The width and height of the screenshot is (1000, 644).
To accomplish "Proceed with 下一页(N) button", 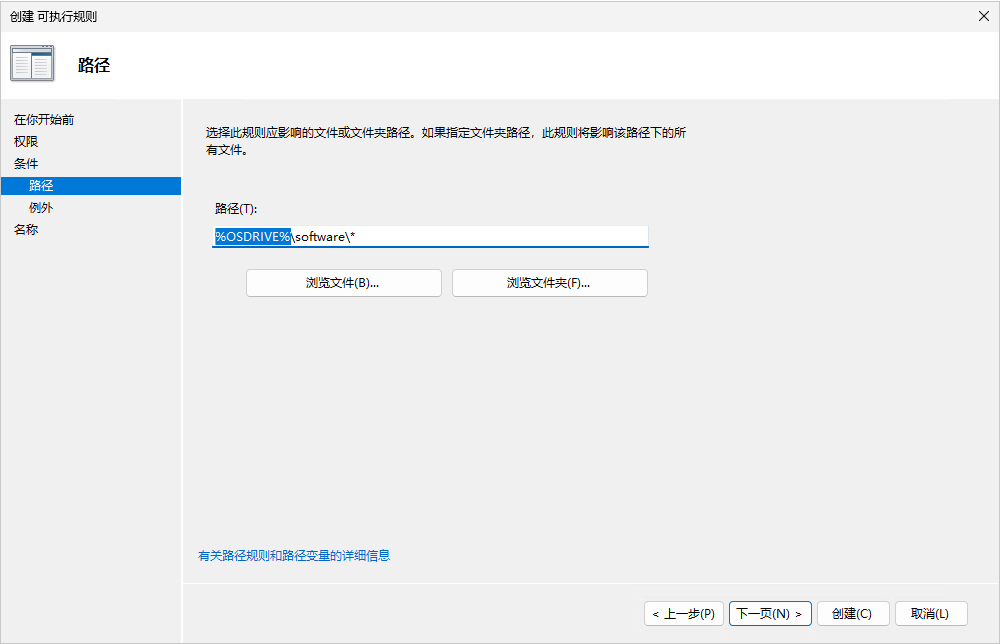I will (770, 614).
